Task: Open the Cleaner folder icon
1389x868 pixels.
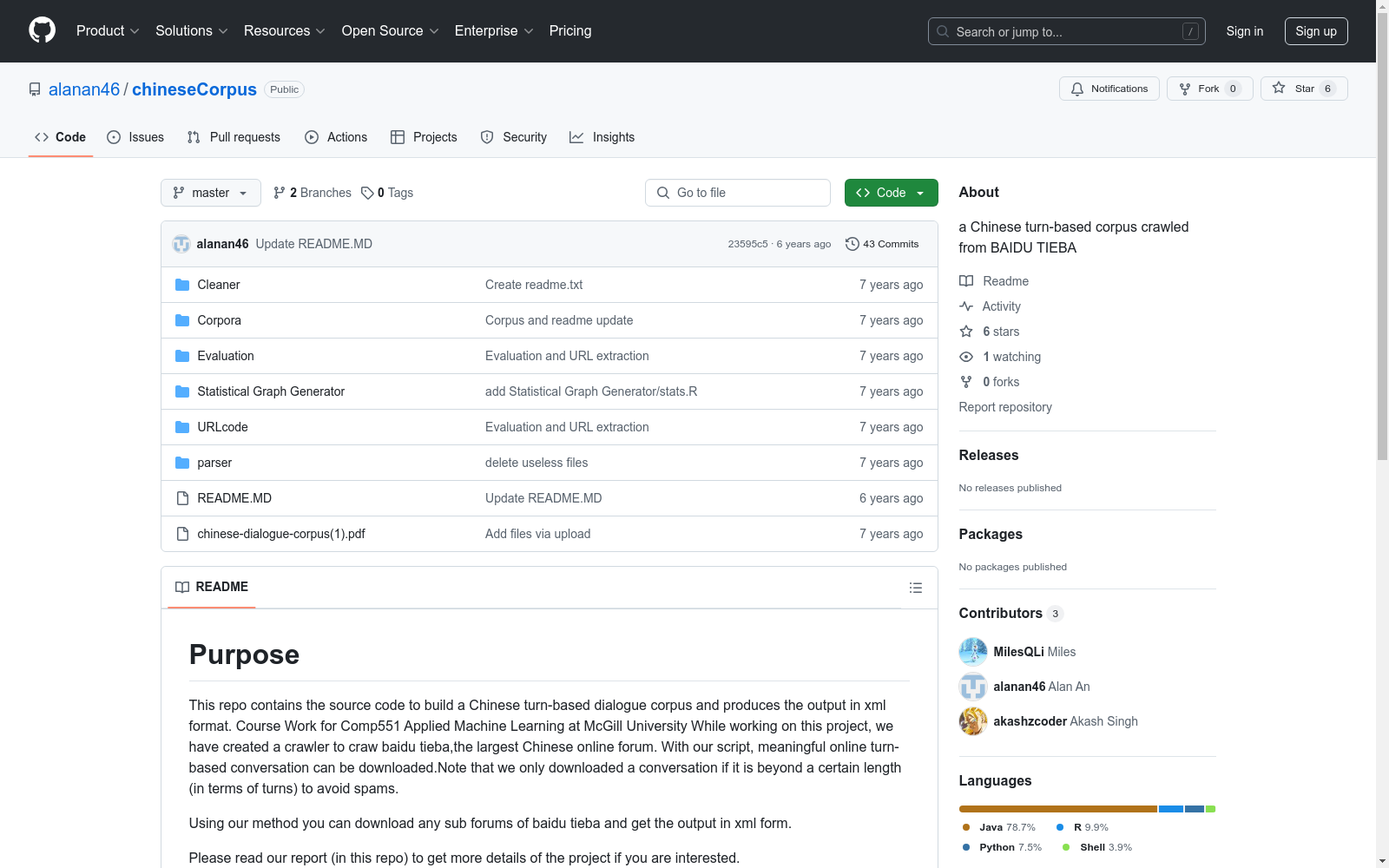Action: [x=182, y=285]
